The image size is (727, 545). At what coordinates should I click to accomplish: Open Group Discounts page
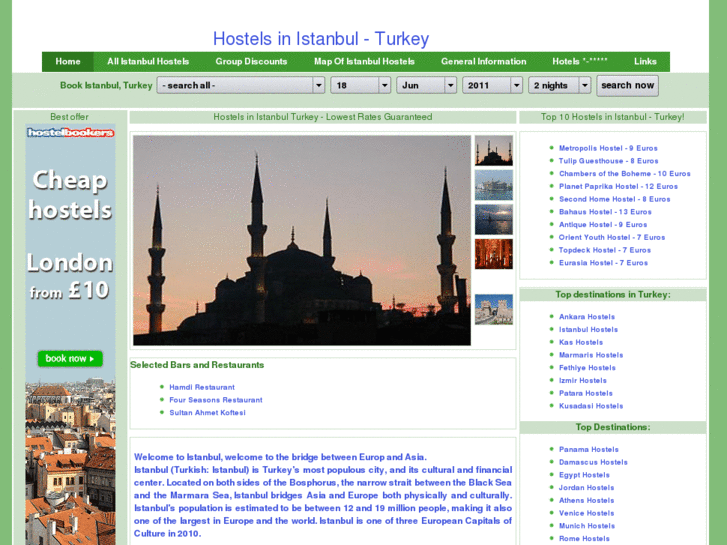coord(251,62)
